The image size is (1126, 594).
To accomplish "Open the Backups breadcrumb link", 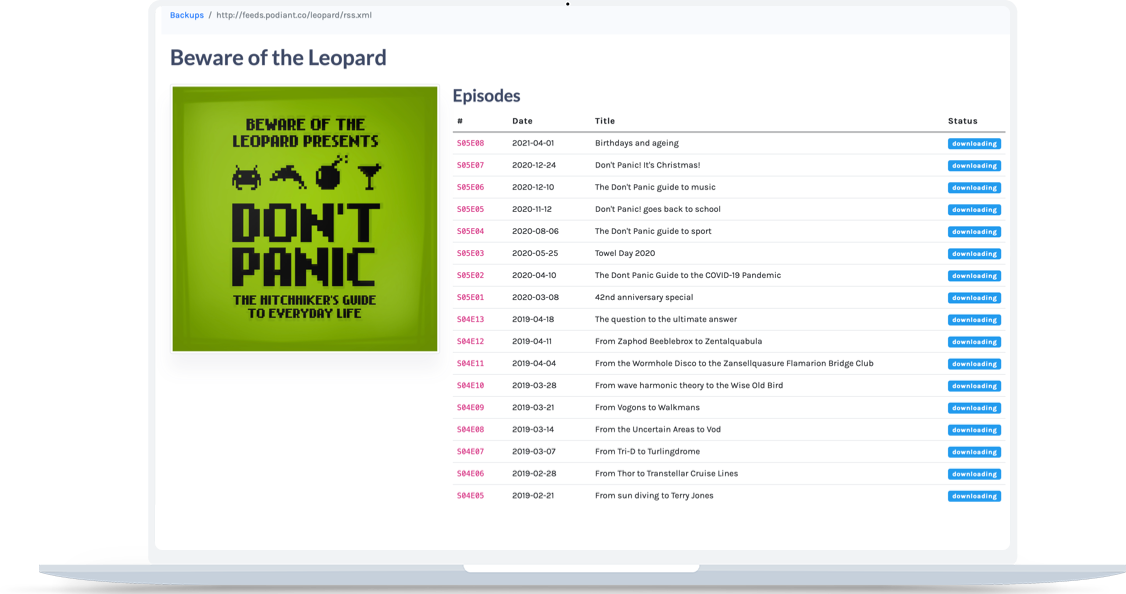I will pos(186,15).
